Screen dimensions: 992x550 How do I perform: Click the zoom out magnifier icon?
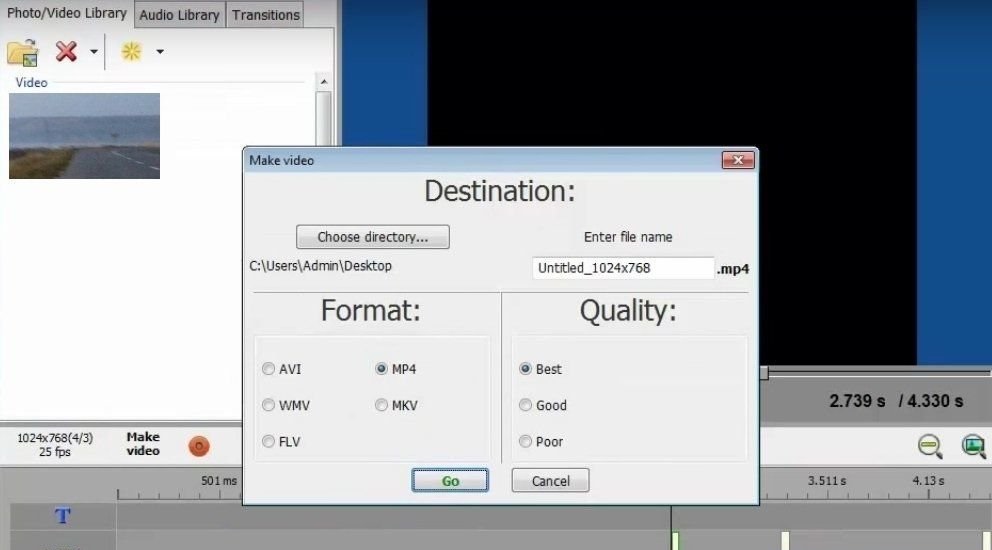tap(930, 446)
